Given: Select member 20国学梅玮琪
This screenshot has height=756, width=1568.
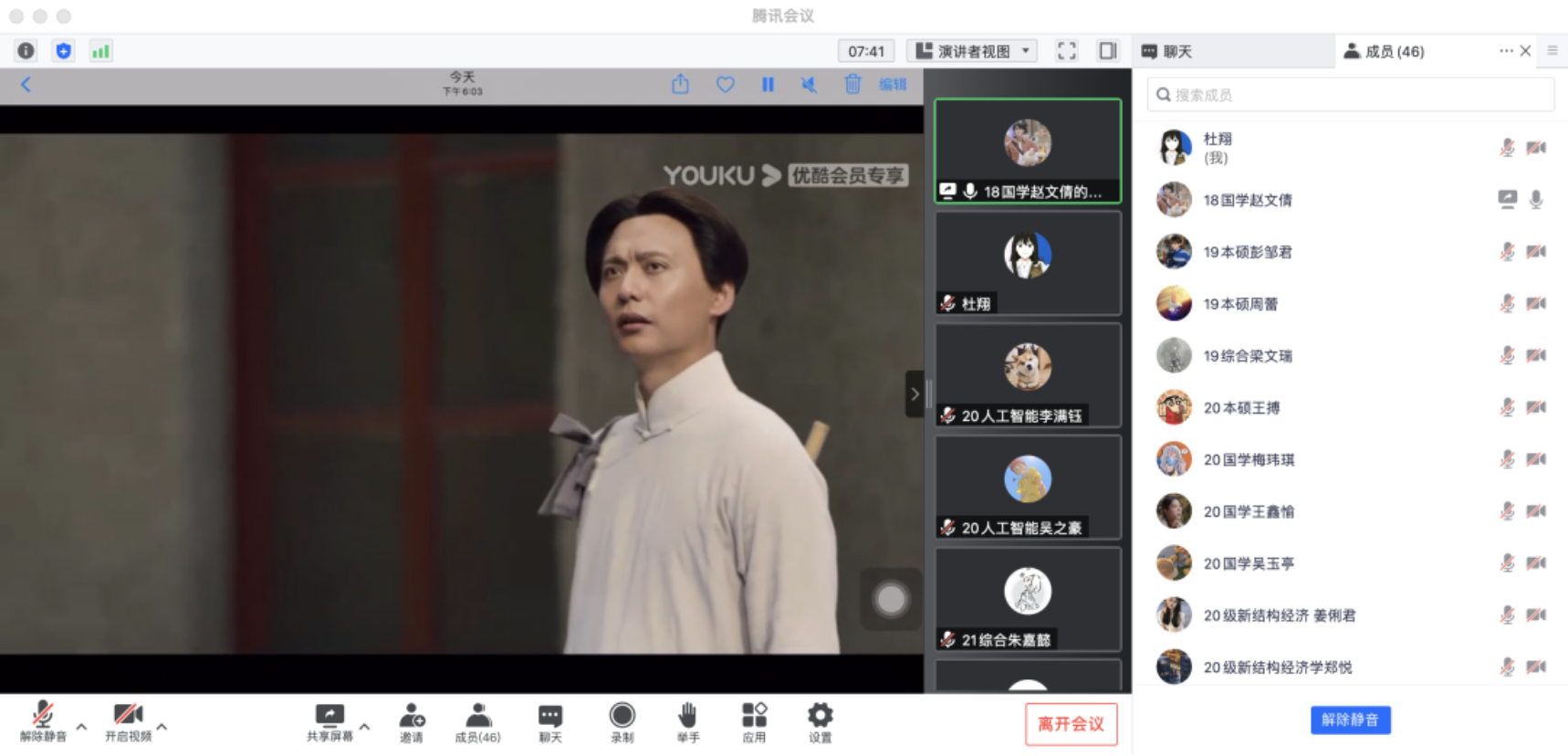Looking at the screenshot, I should [1350, 459].
